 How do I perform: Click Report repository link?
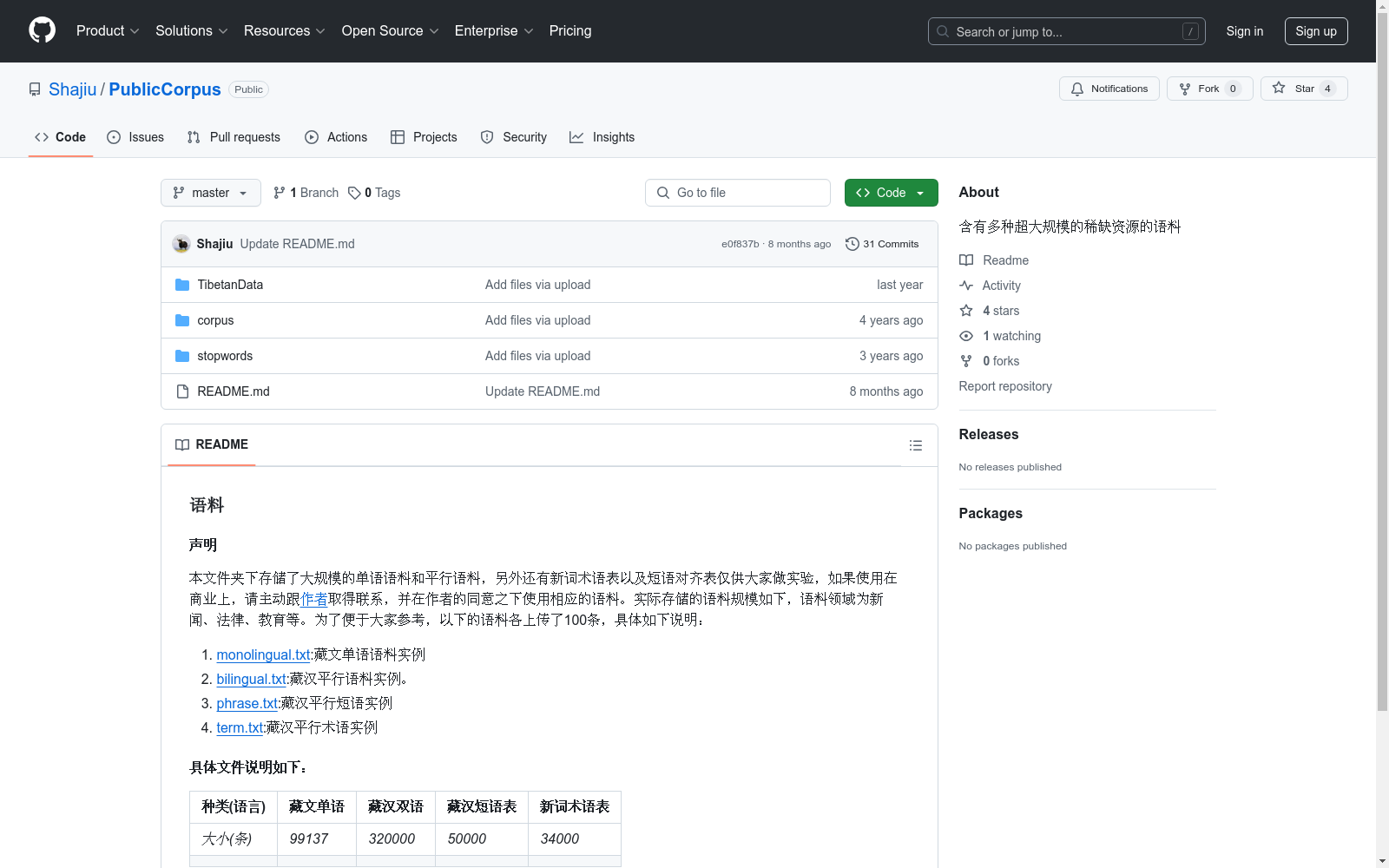pyautogui.click(x=1005, y=386)
